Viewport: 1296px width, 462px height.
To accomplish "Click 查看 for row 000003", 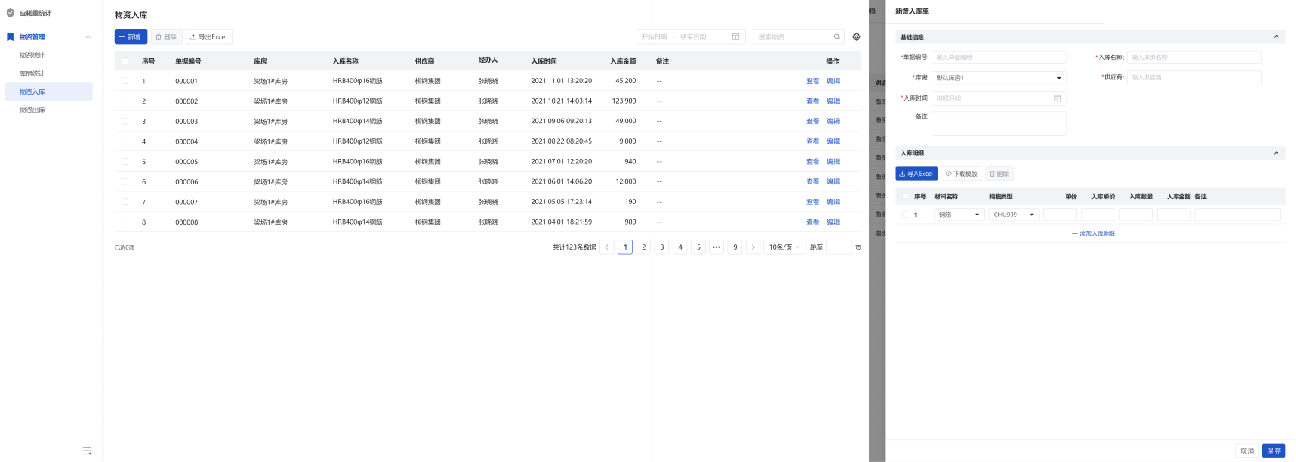I will 812,121.
